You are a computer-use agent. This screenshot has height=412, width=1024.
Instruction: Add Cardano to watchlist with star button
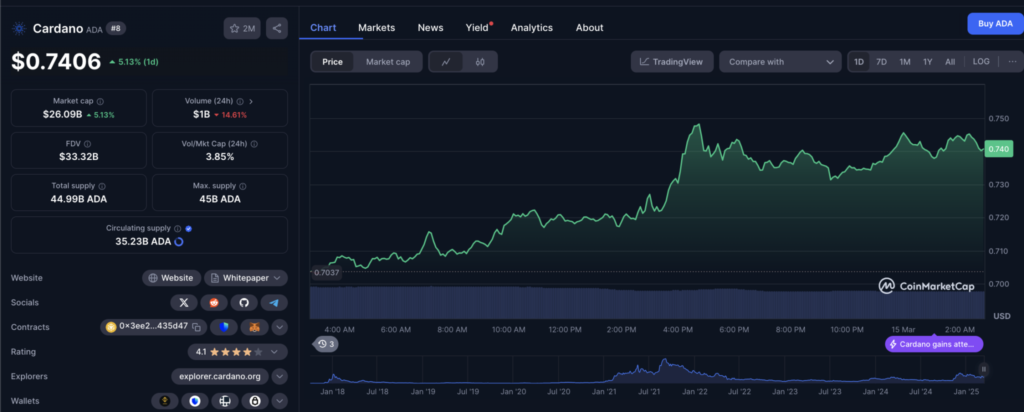pos(243,28)
